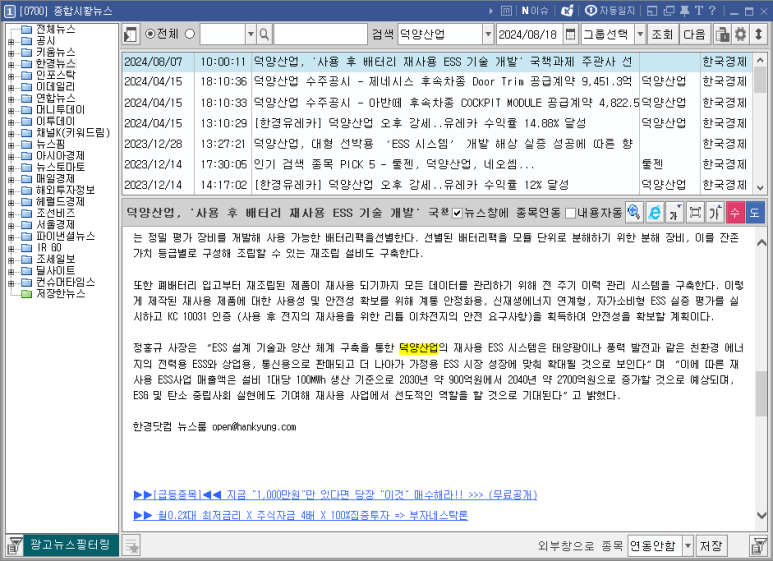Select the unlabeled stock radio button

[190, 34]
